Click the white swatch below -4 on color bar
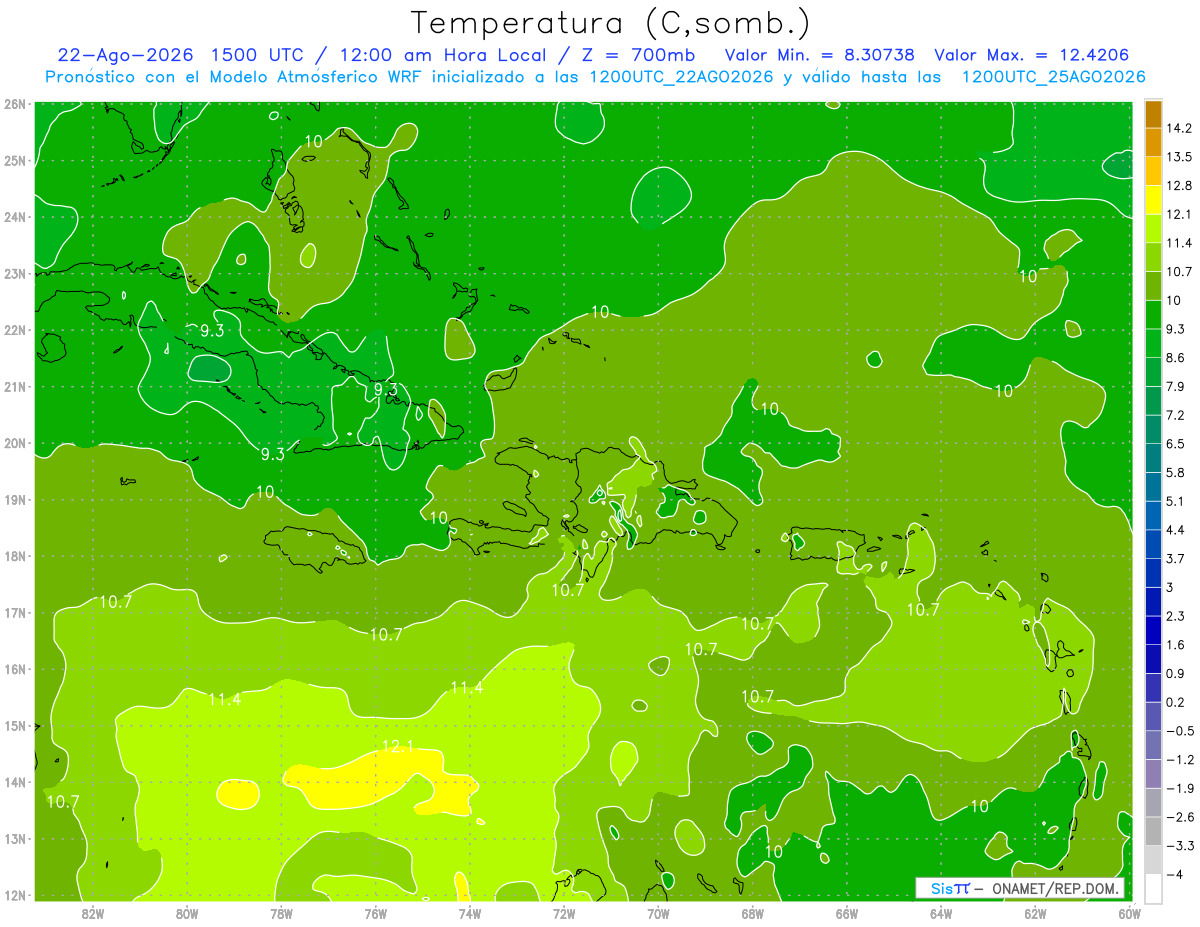This screenshot has height=927, width=1200. coord(1153,887)
